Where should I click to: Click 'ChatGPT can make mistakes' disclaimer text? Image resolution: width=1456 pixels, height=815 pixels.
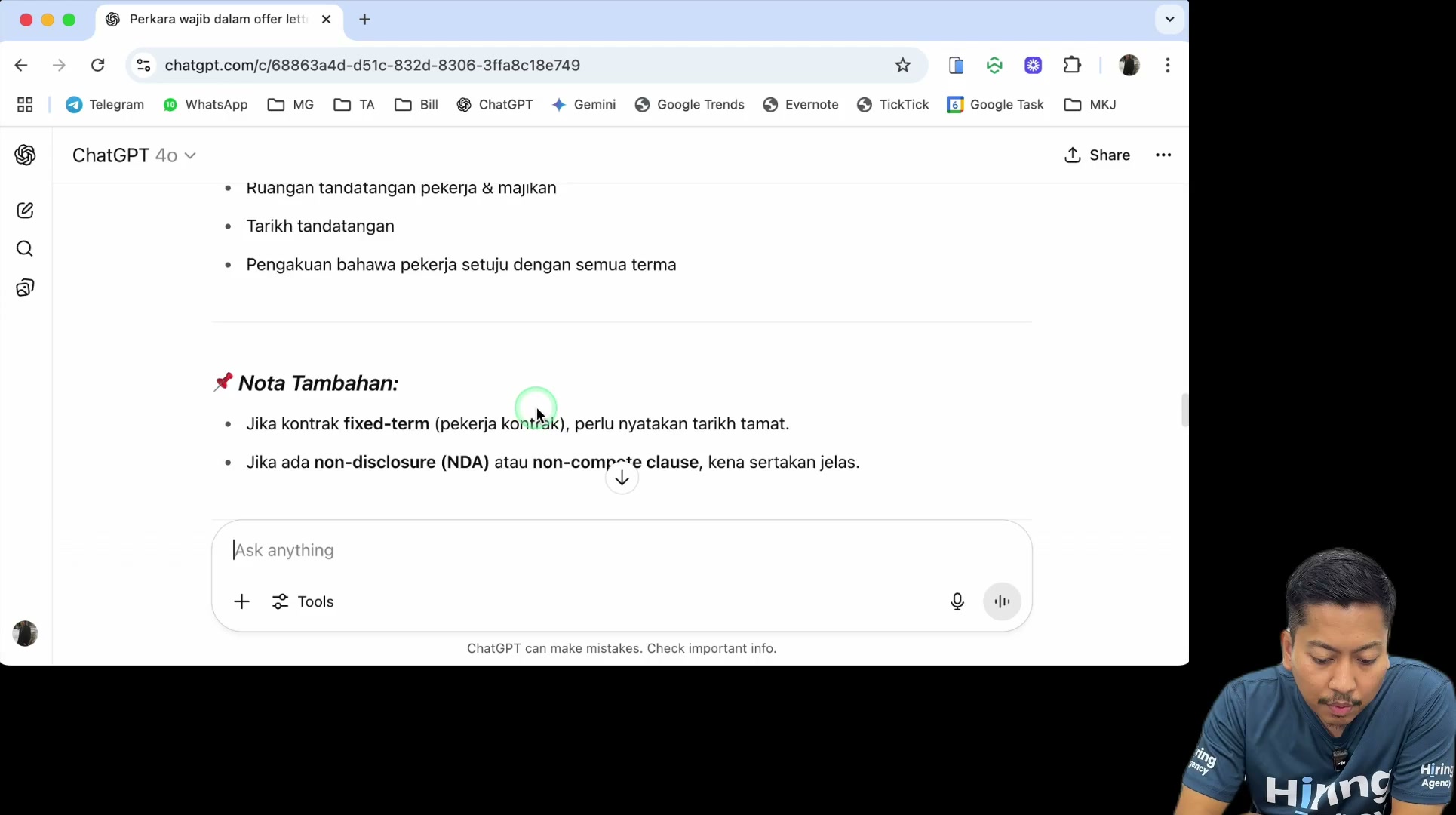pos(622,649)
